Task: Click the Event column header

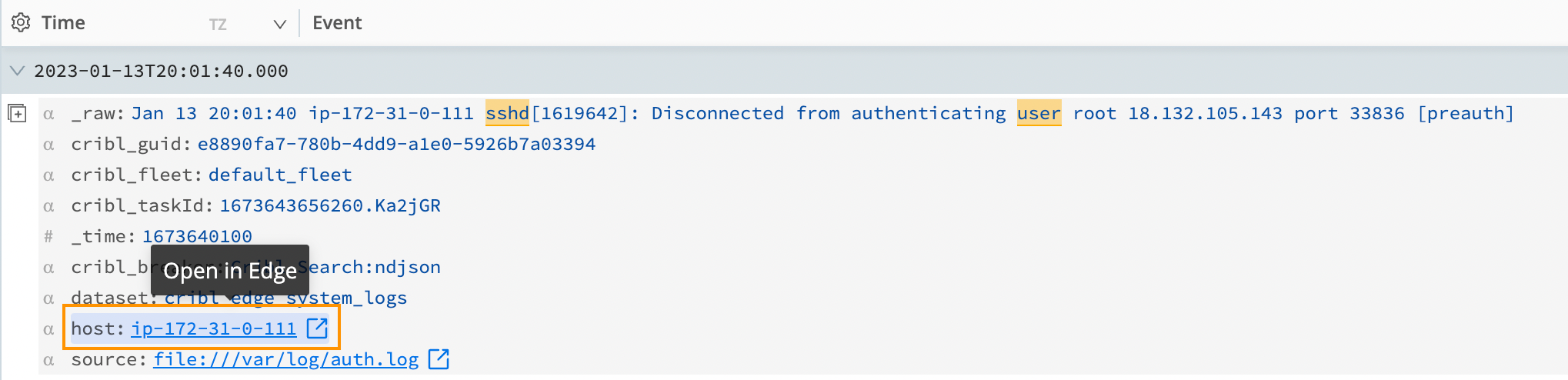Action: coord(337,23)
